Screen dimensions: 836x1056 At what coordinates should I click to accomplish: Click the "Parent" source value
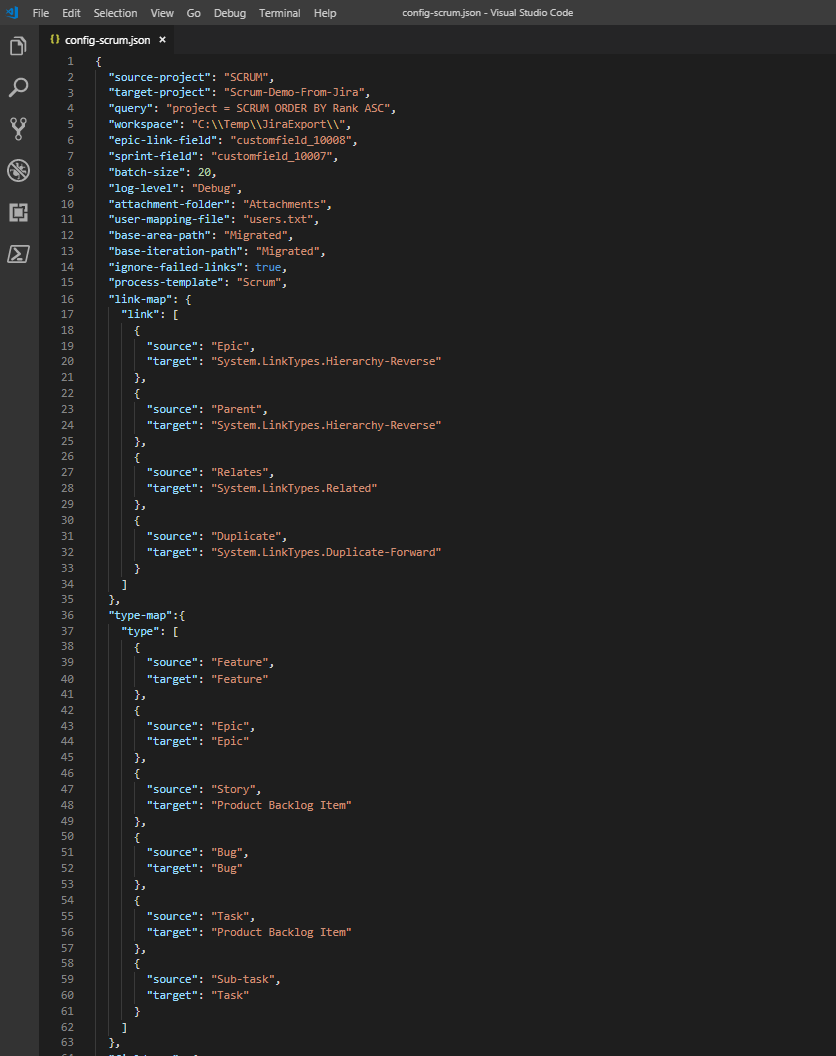236,409
